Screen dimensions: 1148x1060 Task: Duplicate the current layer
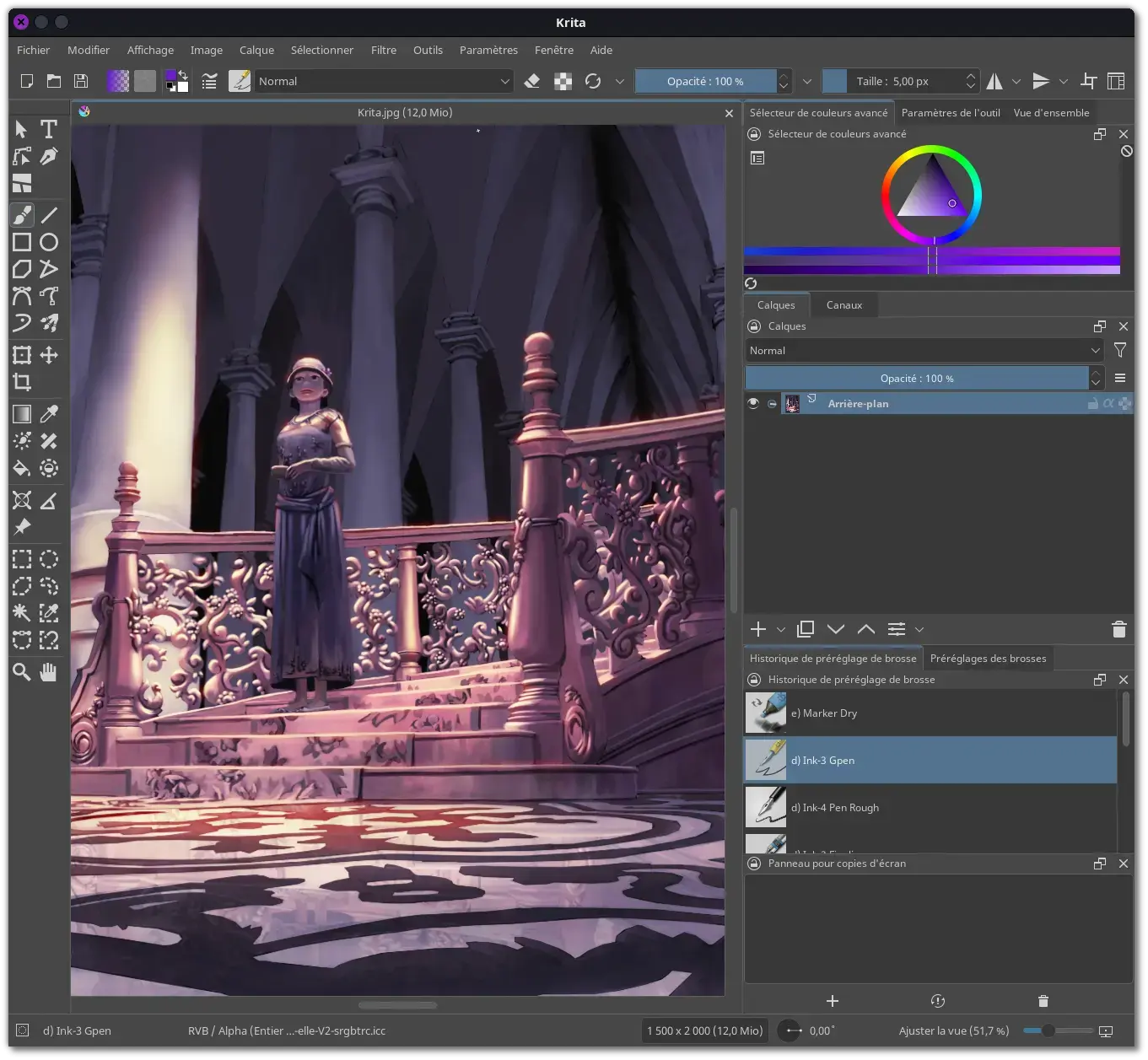tap(806, 629)
